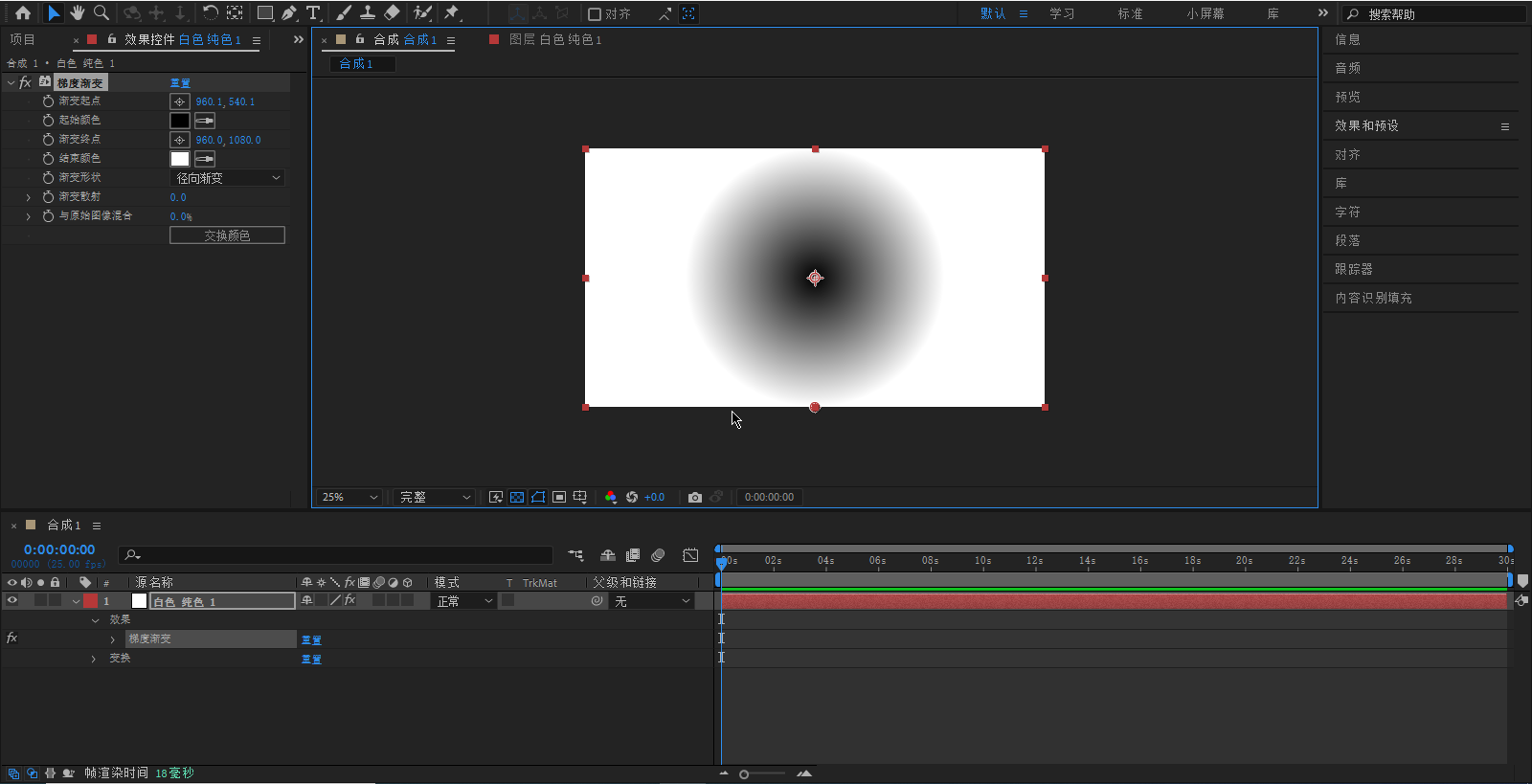Image resolution: width=1532 pixels, height=784 pixels.
Task: Expand the 变换 property group
Action: point(94,659)
